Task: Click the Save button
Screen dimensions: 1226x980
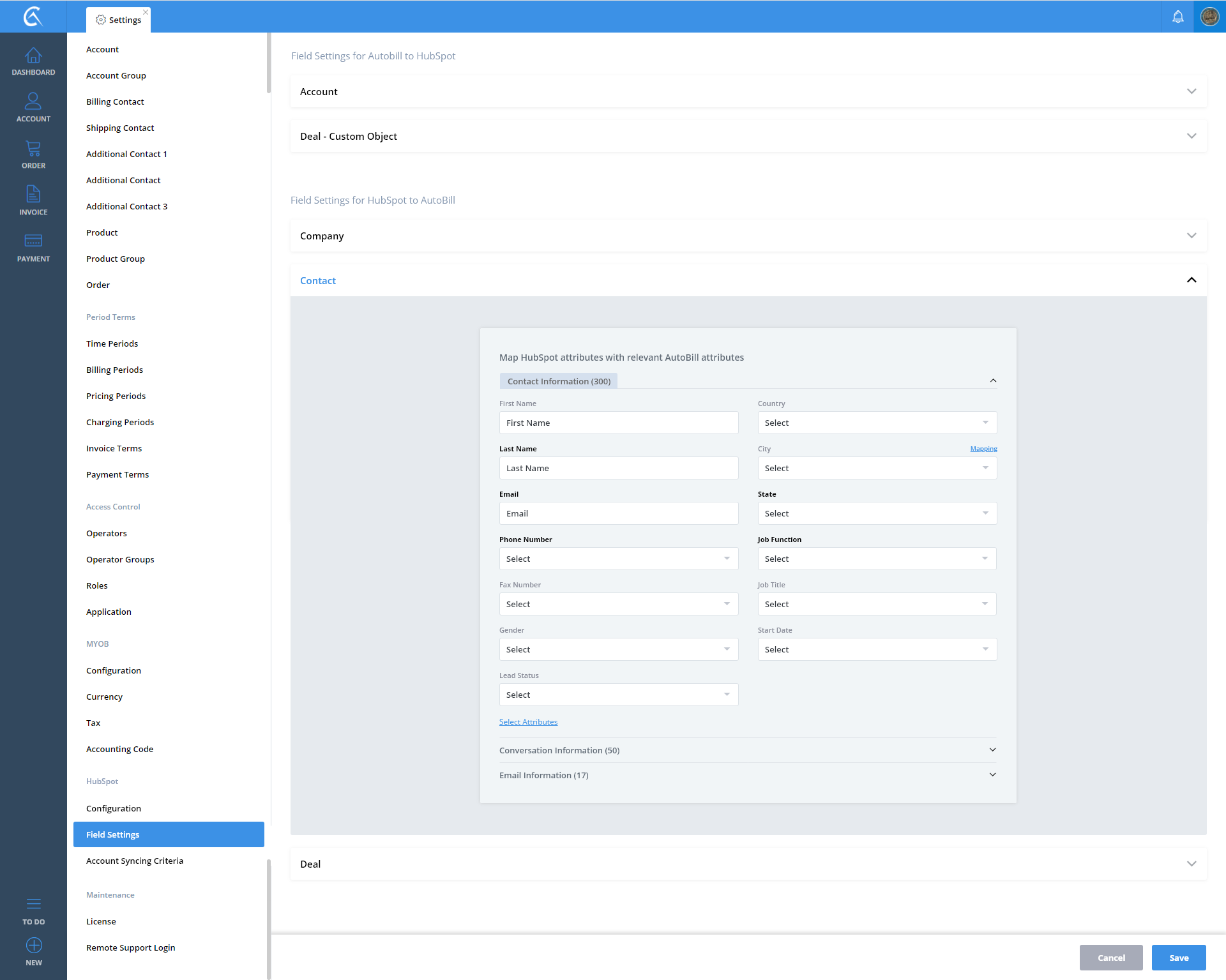Action: [x=1178, y=958]
